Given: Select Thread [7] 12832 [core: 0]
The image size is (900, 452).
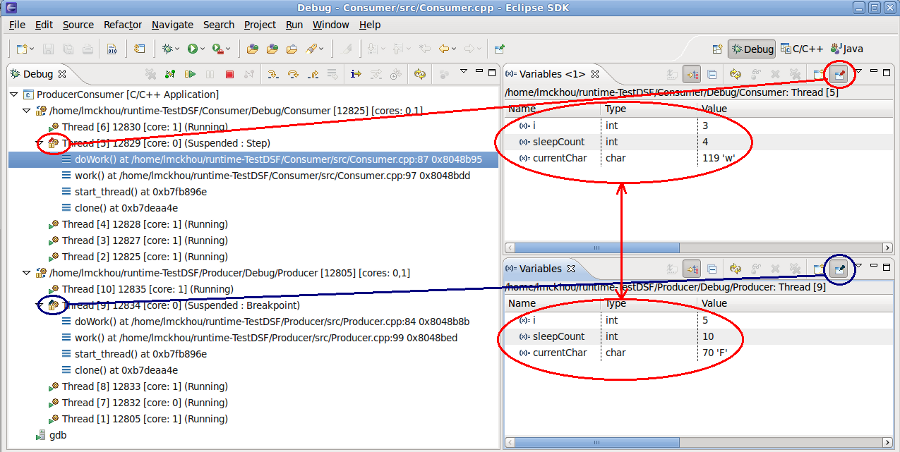Looking at the screenshot, I should [138, 403].
